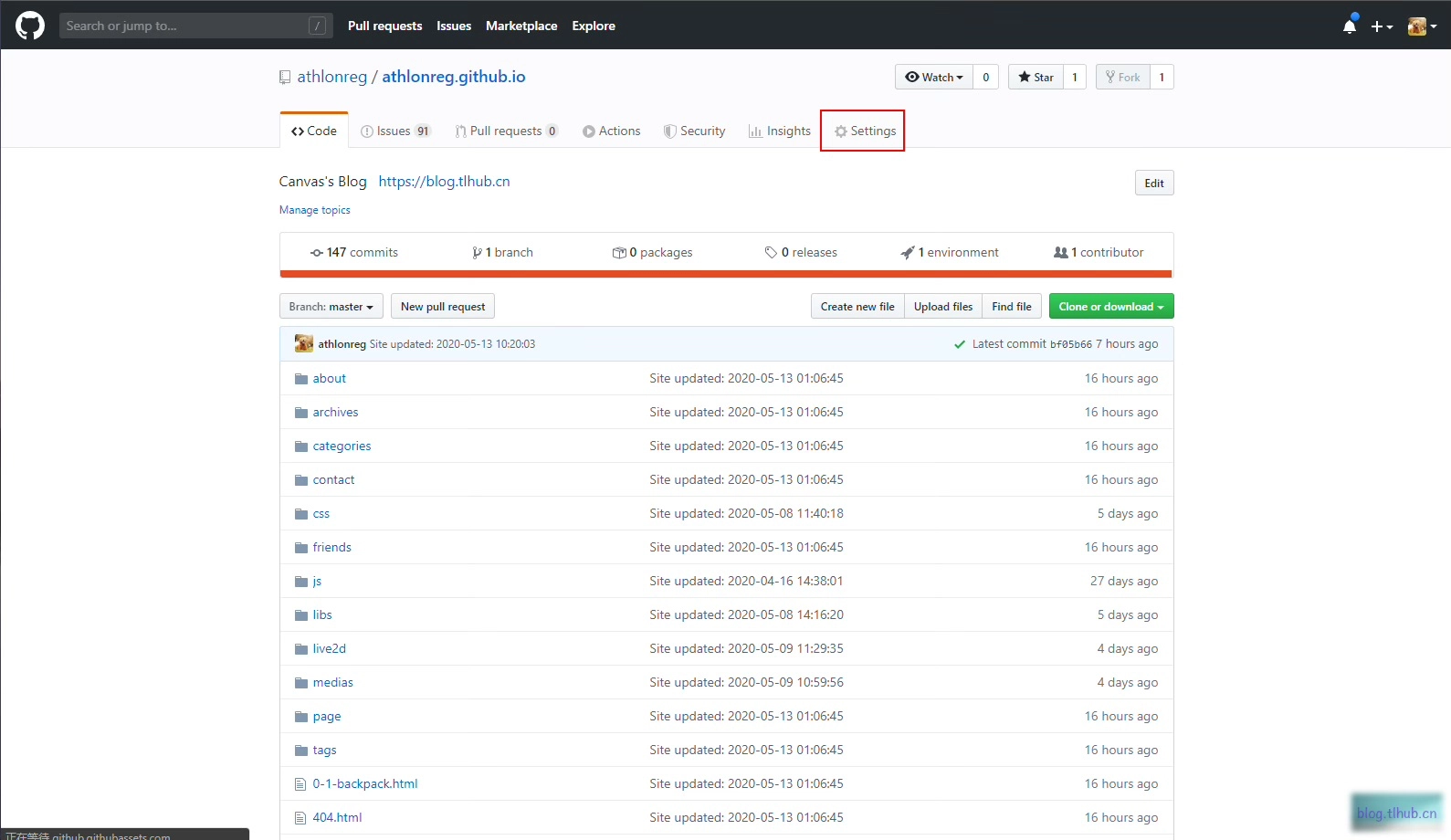Image resolution: width=1451 pixels, height=840 pixels.
Task: Open the Security tab
Action: (x=695, y=131)
